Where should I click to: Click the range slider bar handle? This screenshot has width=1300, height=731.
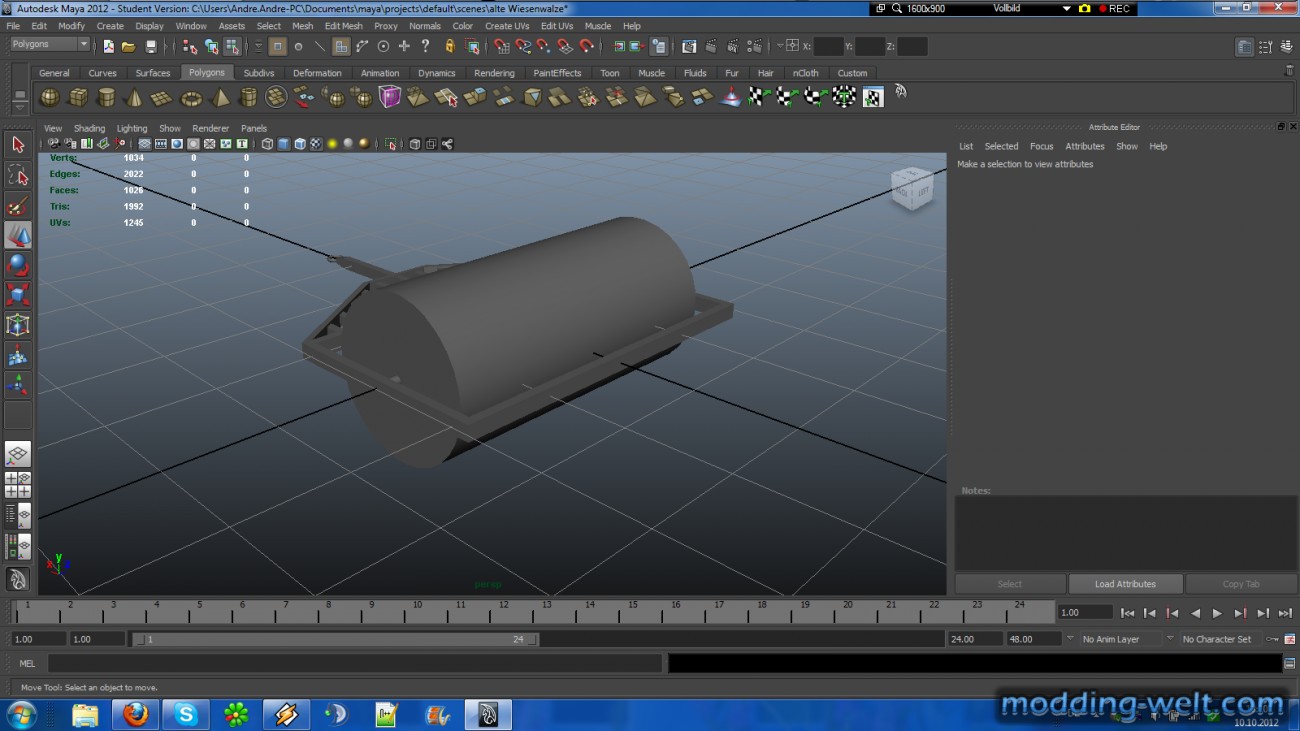(x=336, y=639)
